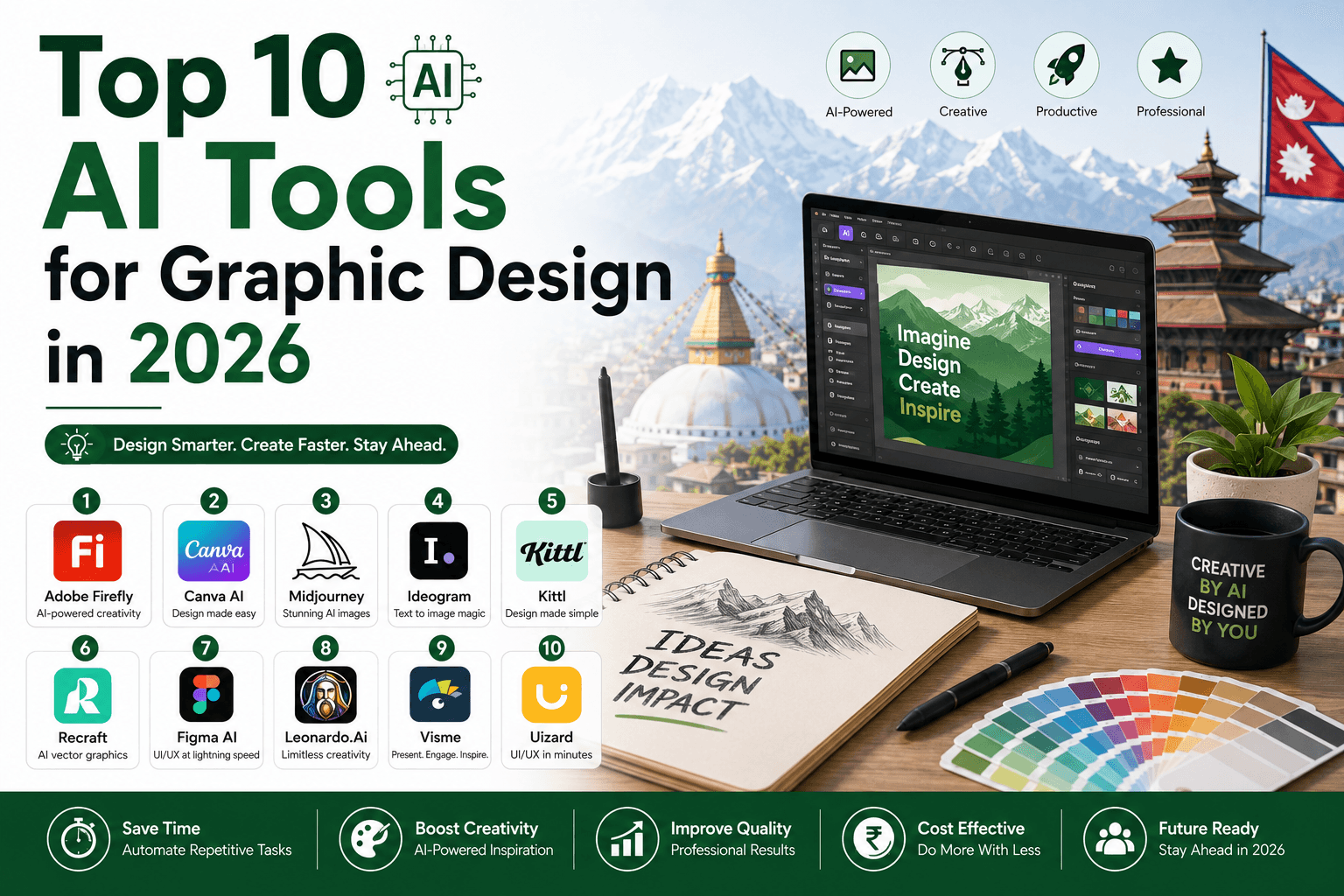1344x896 pixels.
Task: Click the 'Save Time' heading
Action: 161,829
